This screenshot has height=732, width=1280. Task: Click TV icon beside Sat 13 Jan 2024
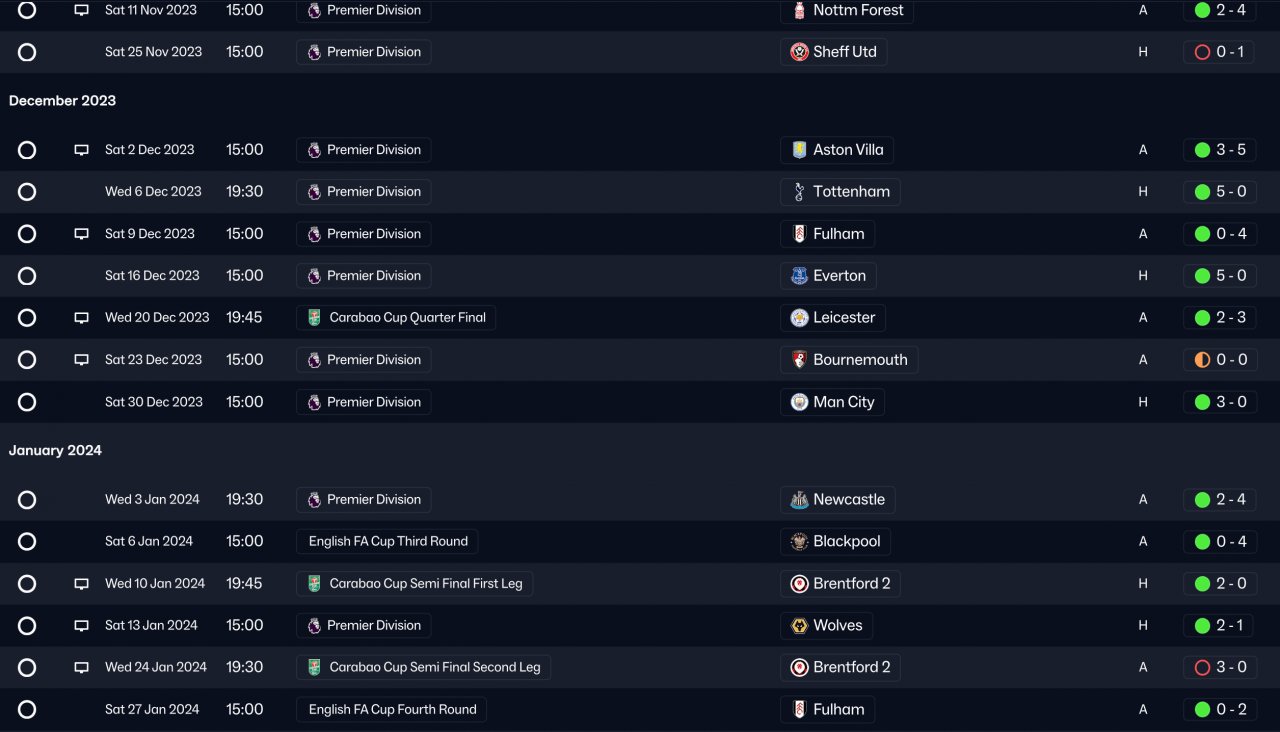coord(82,626)
